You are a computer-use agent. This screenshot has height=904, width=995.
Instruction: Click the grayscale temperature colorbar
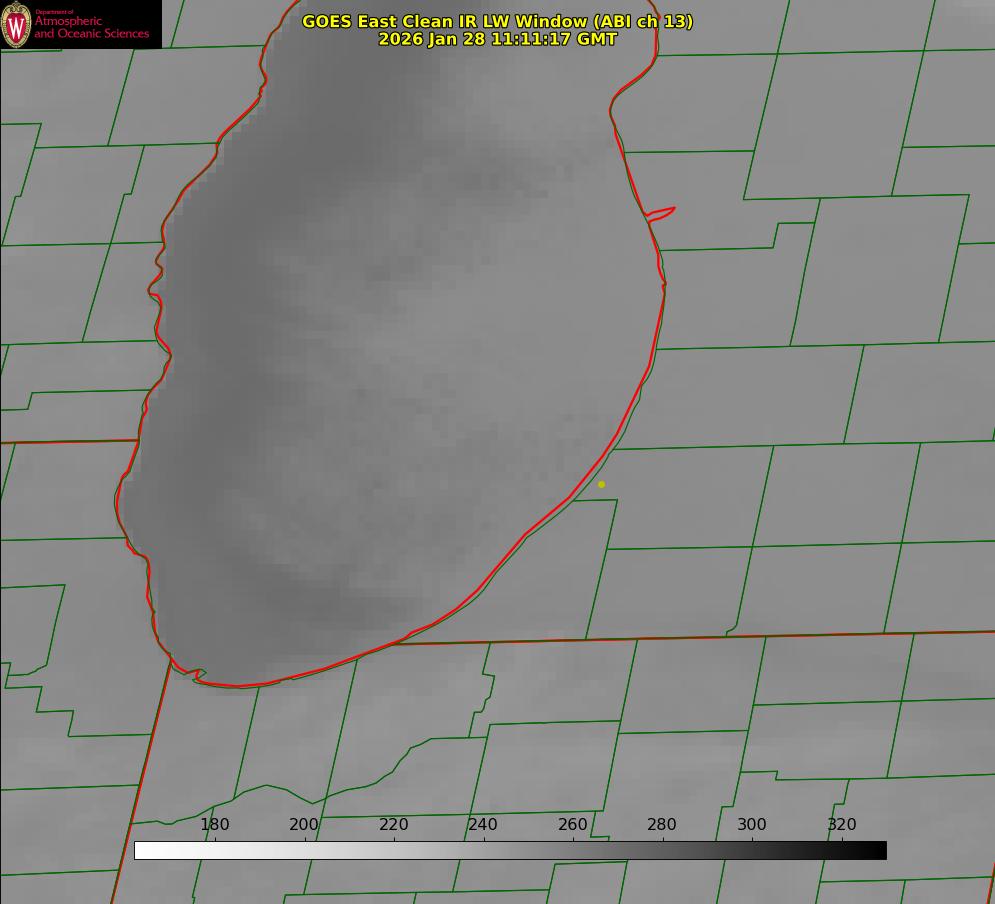click(510, 850)
